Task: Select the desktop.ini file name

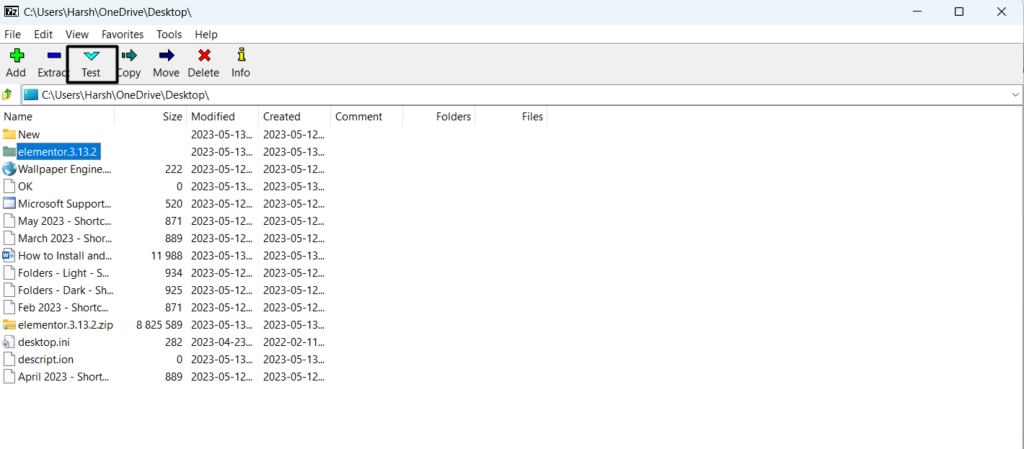Action: (44, 342)
